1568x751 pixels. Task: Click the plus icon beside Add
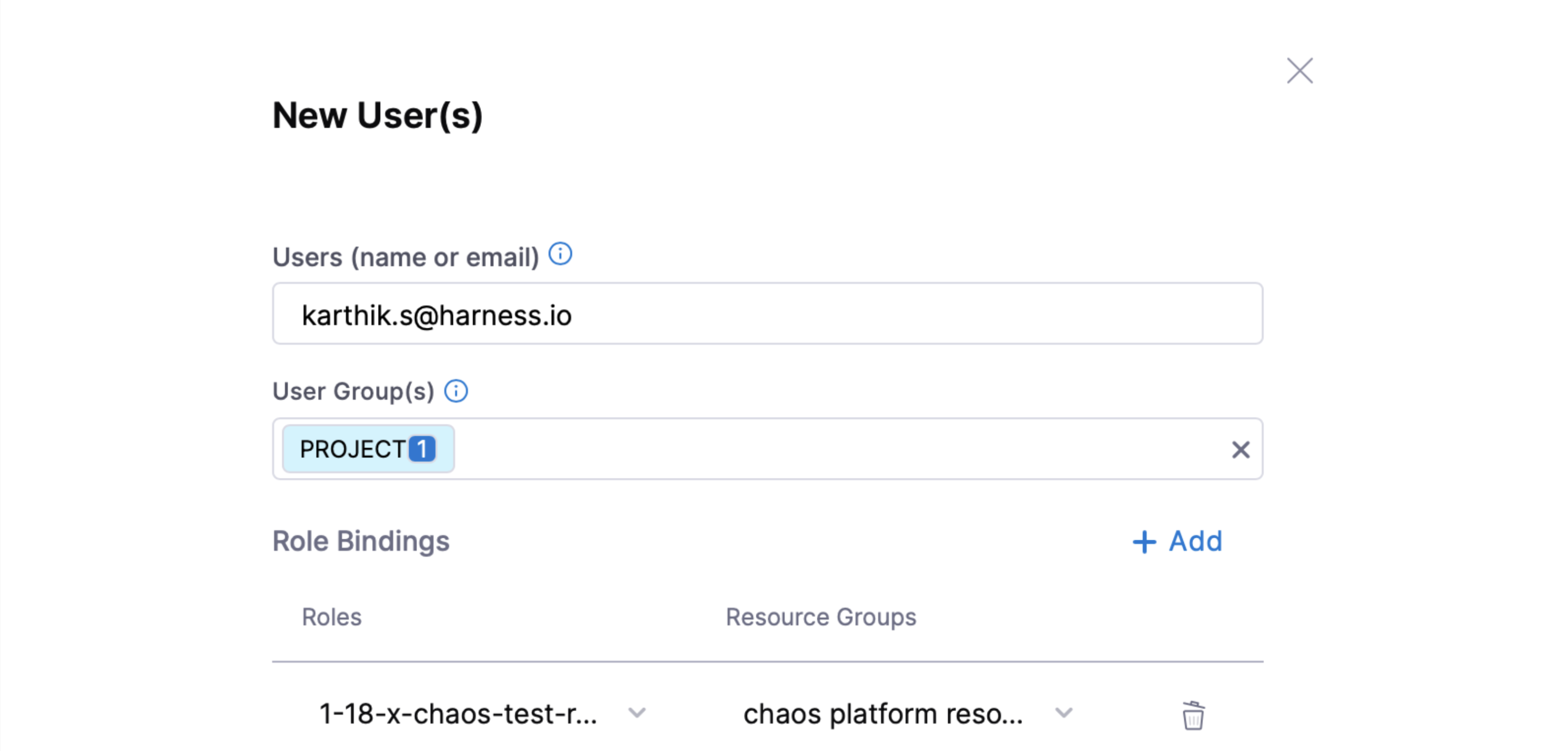1144,541
